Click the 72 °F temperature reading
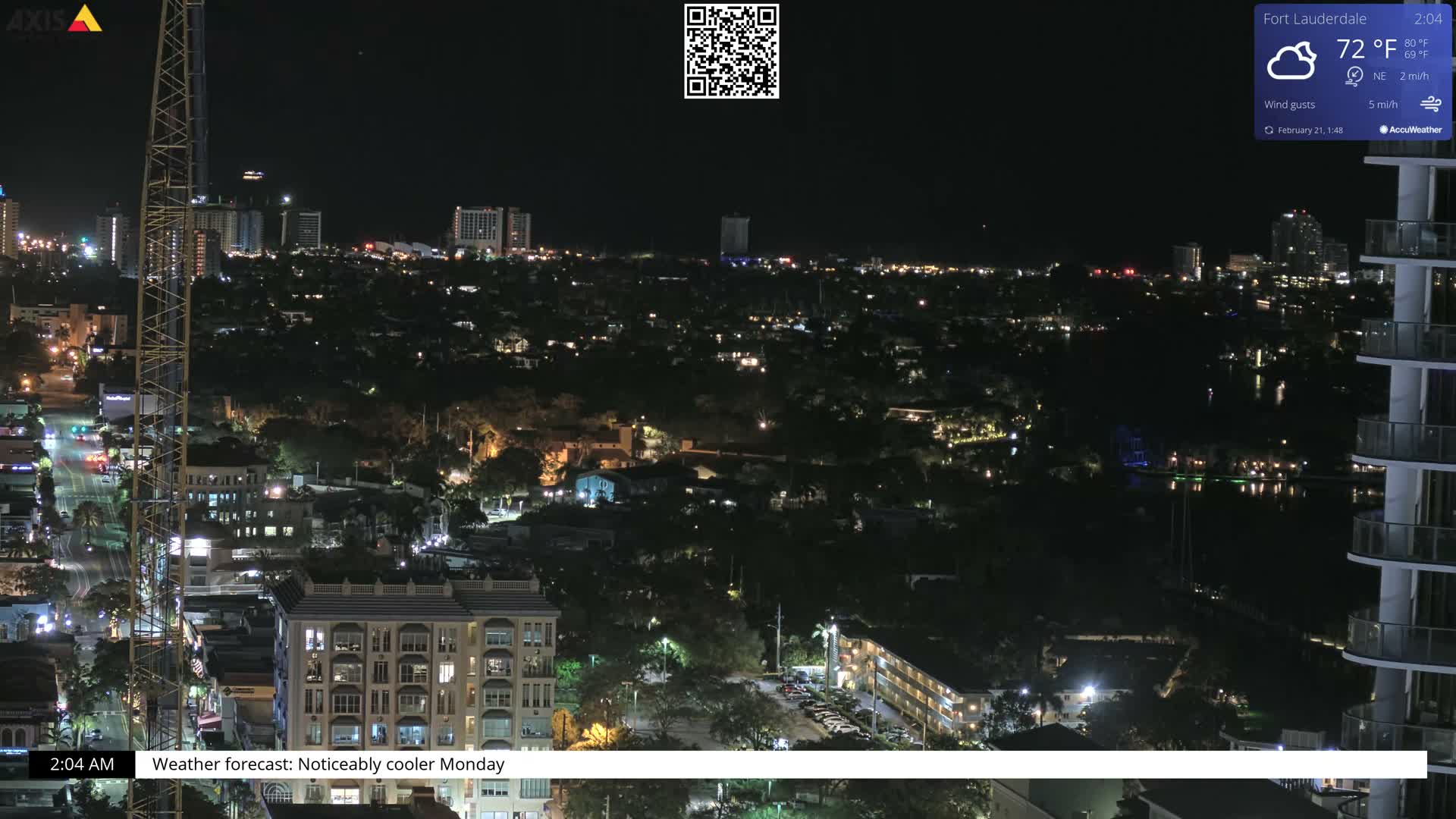The width and height of the screenshot is (1456, 819). click(1367, 49)
